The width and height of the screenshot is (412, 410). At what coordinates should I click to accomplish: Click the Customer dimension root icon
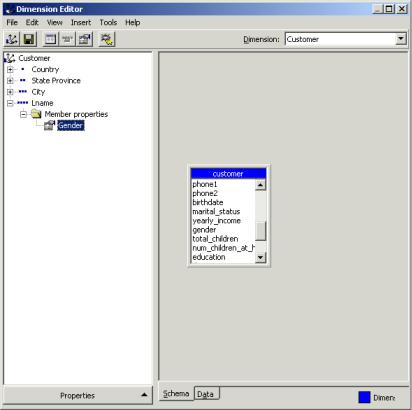click(10, 58)
